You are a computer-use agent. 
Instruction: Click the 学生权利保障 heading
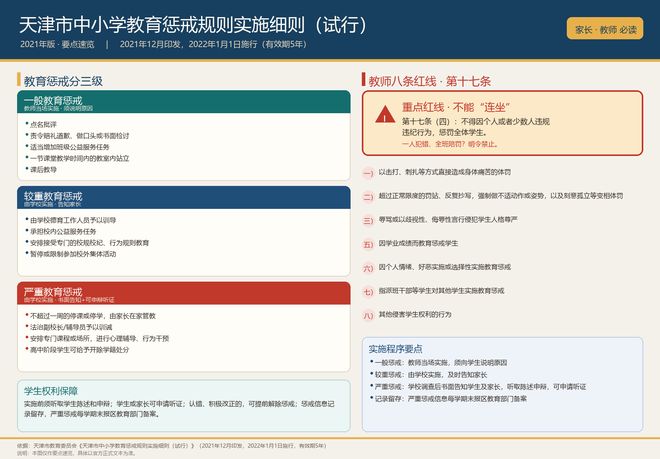point(51,391)
